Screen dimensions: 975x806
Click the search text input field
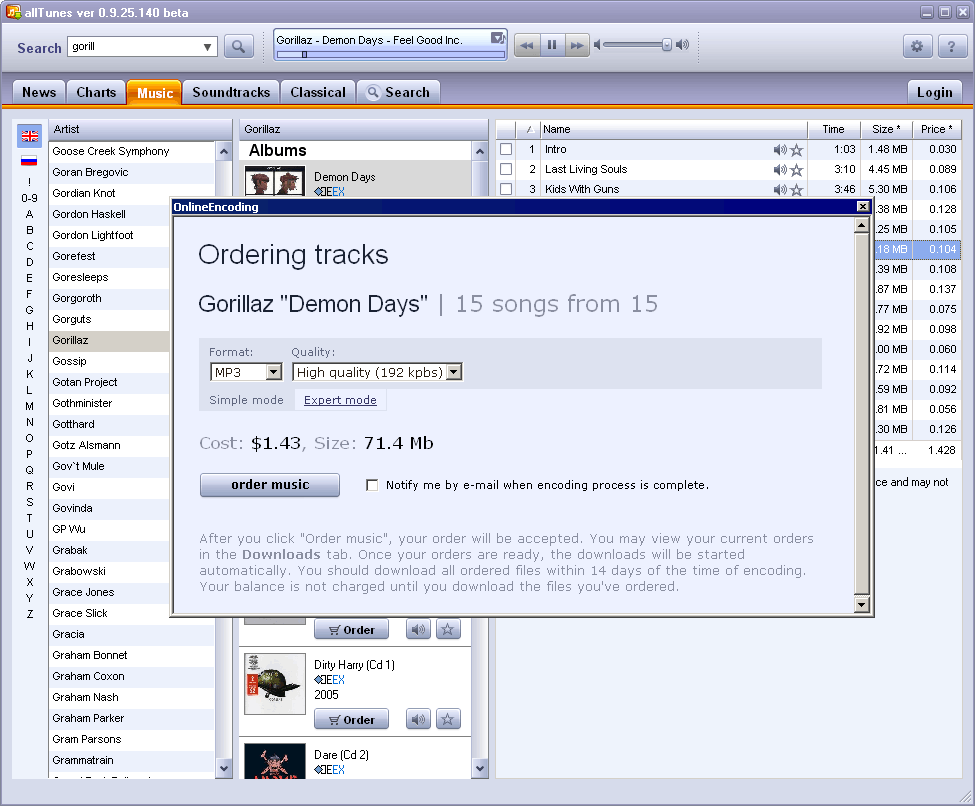[134, 47]
